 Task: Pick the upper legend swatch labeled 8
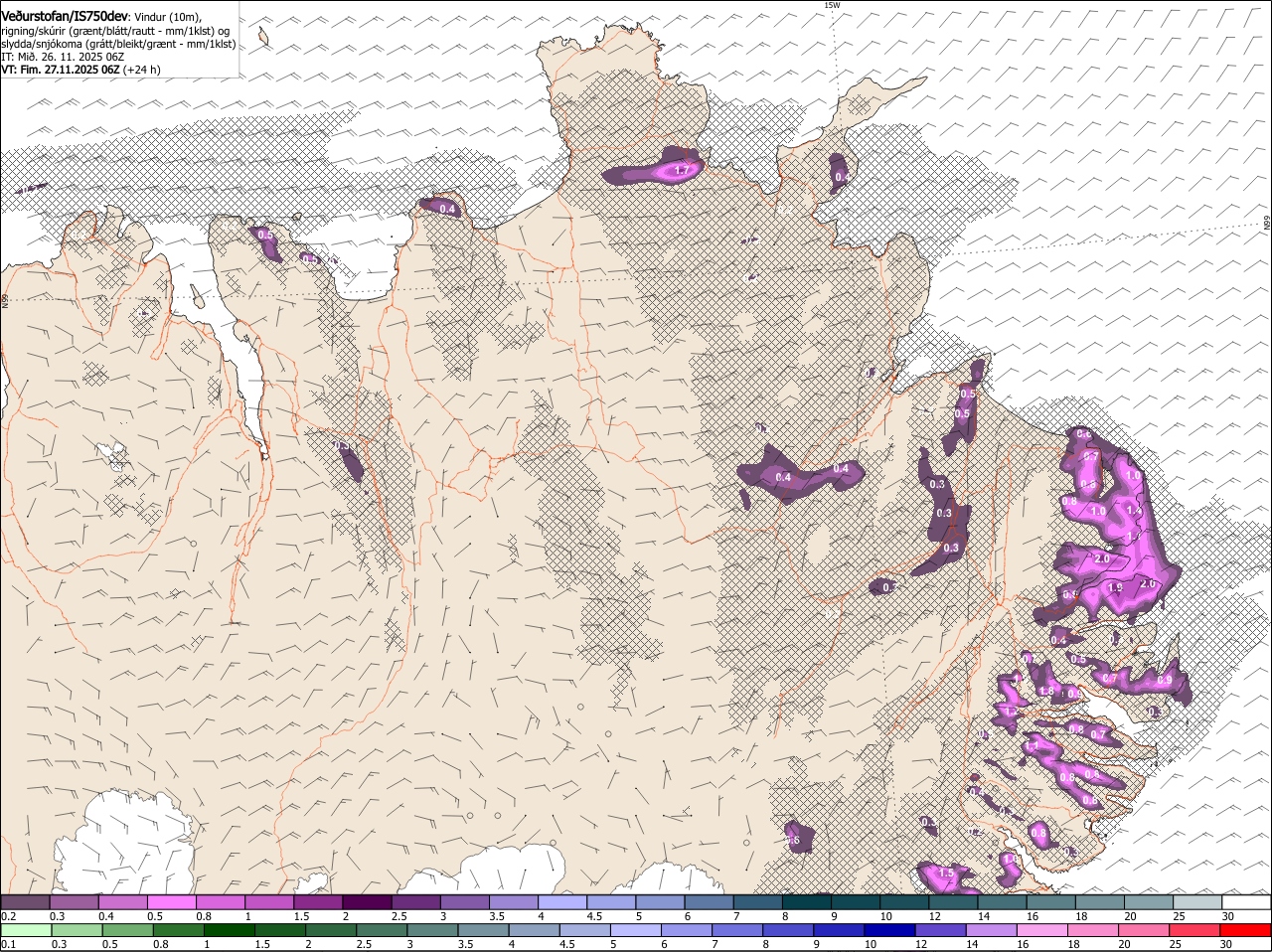click(x=805, y=902)
